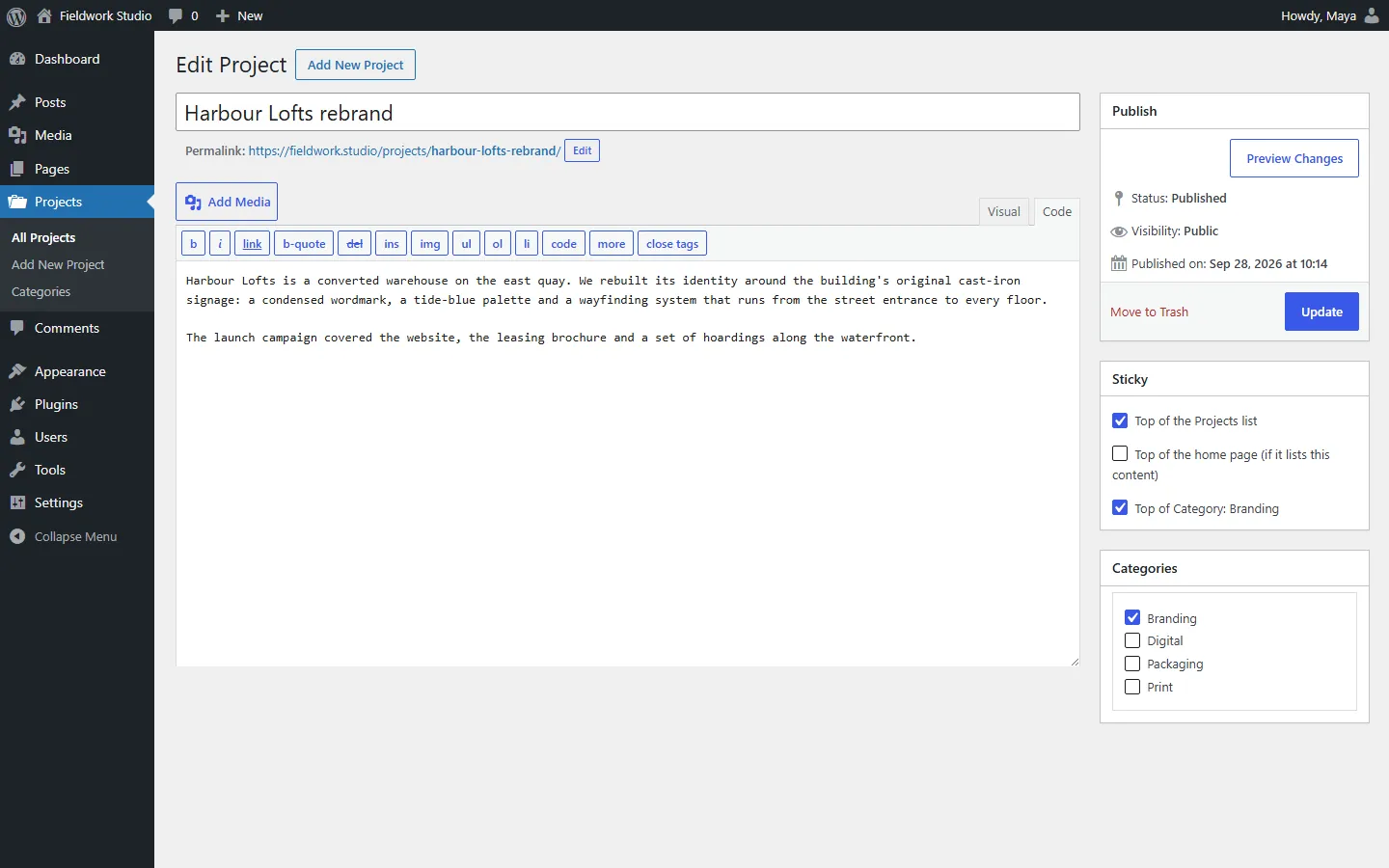Click the project title field

pos(628,112)
